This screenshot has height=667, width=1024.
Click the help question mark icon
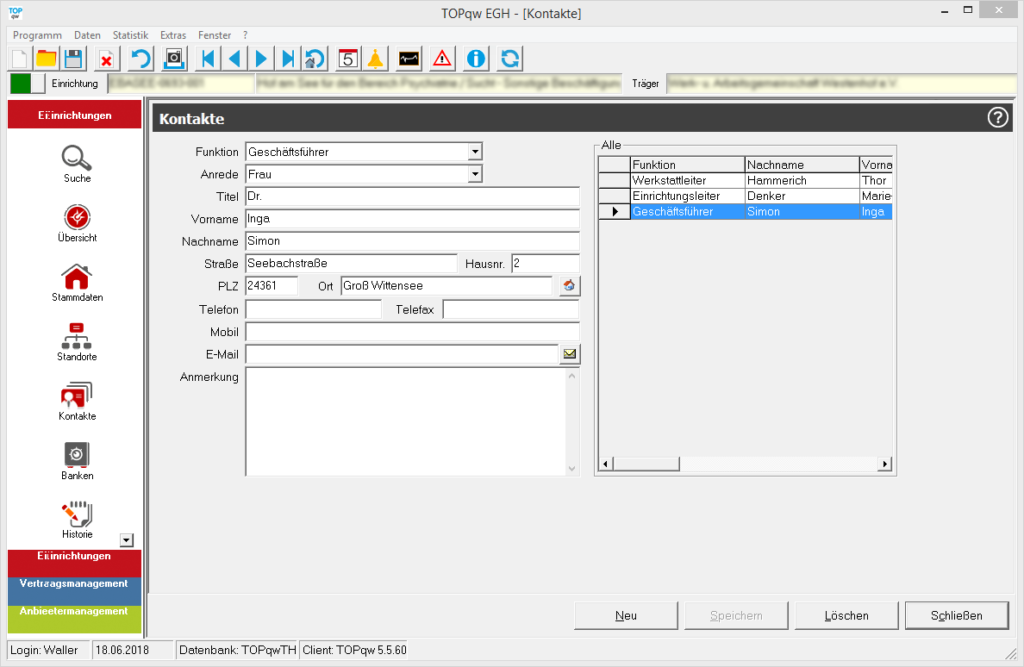997,118
